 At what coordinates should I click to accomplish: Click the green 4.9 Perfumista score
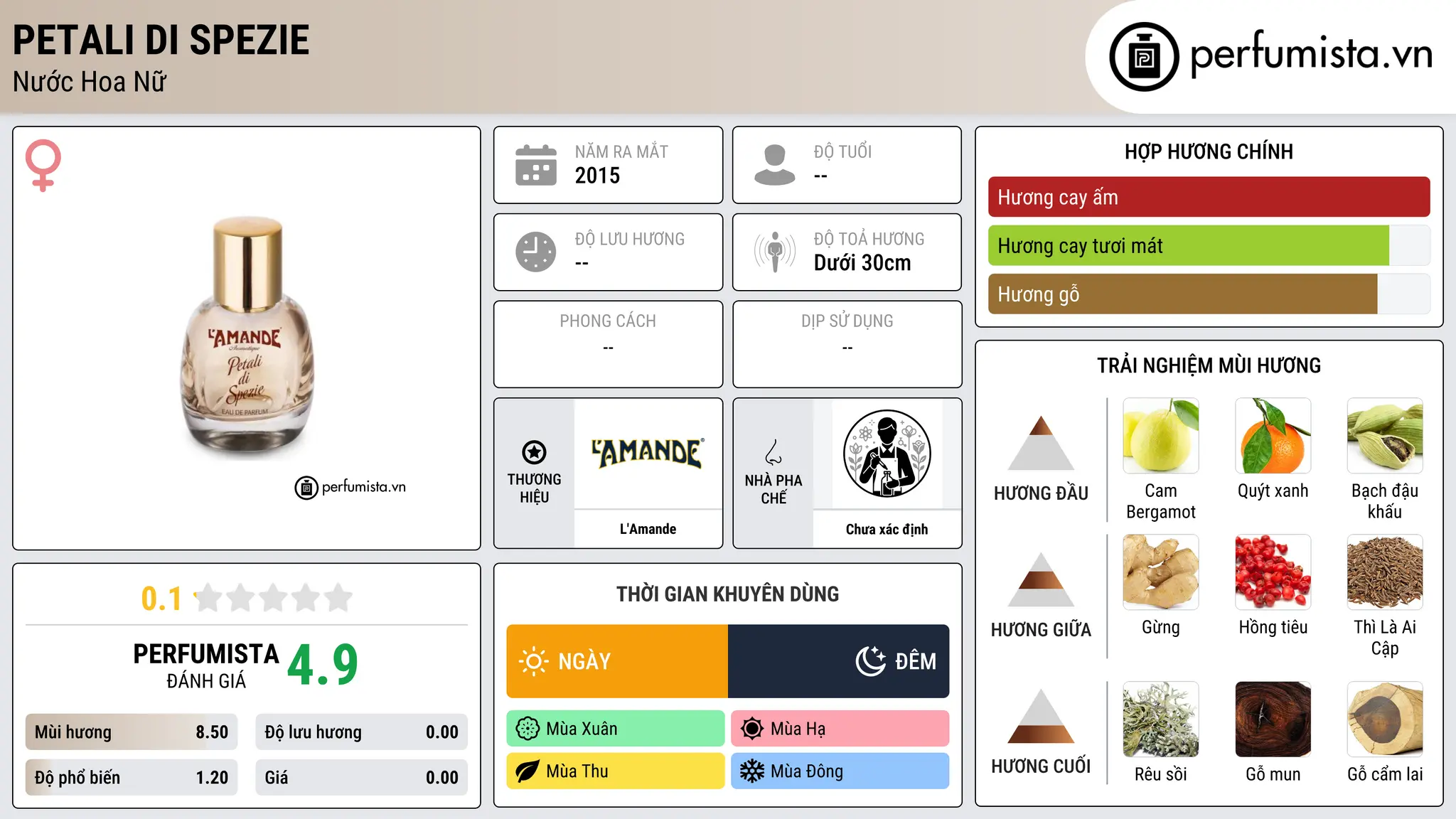pyautogui.click(x=323, y=665)
